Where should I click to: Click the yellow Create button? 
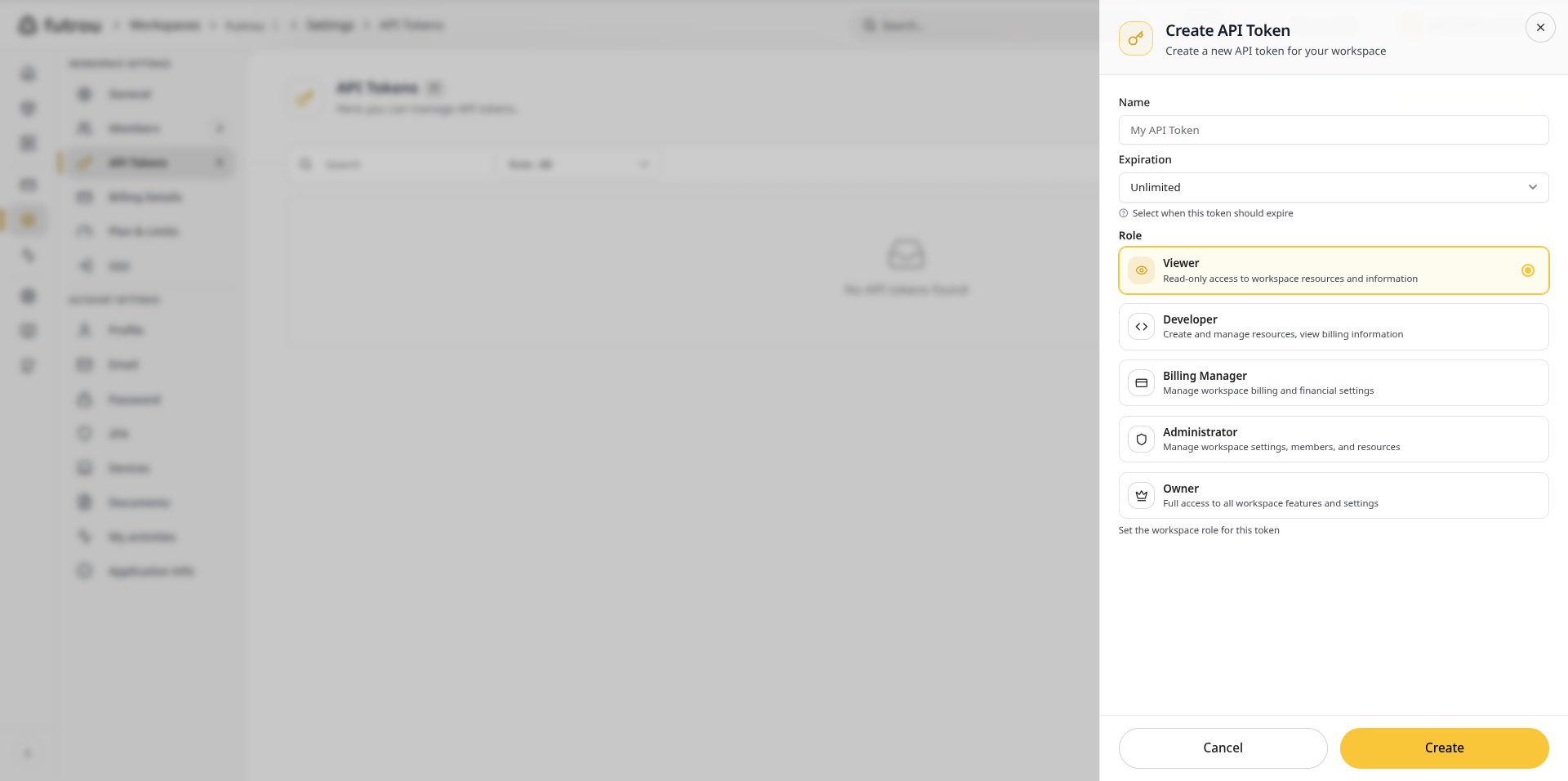pos(1444,748)
